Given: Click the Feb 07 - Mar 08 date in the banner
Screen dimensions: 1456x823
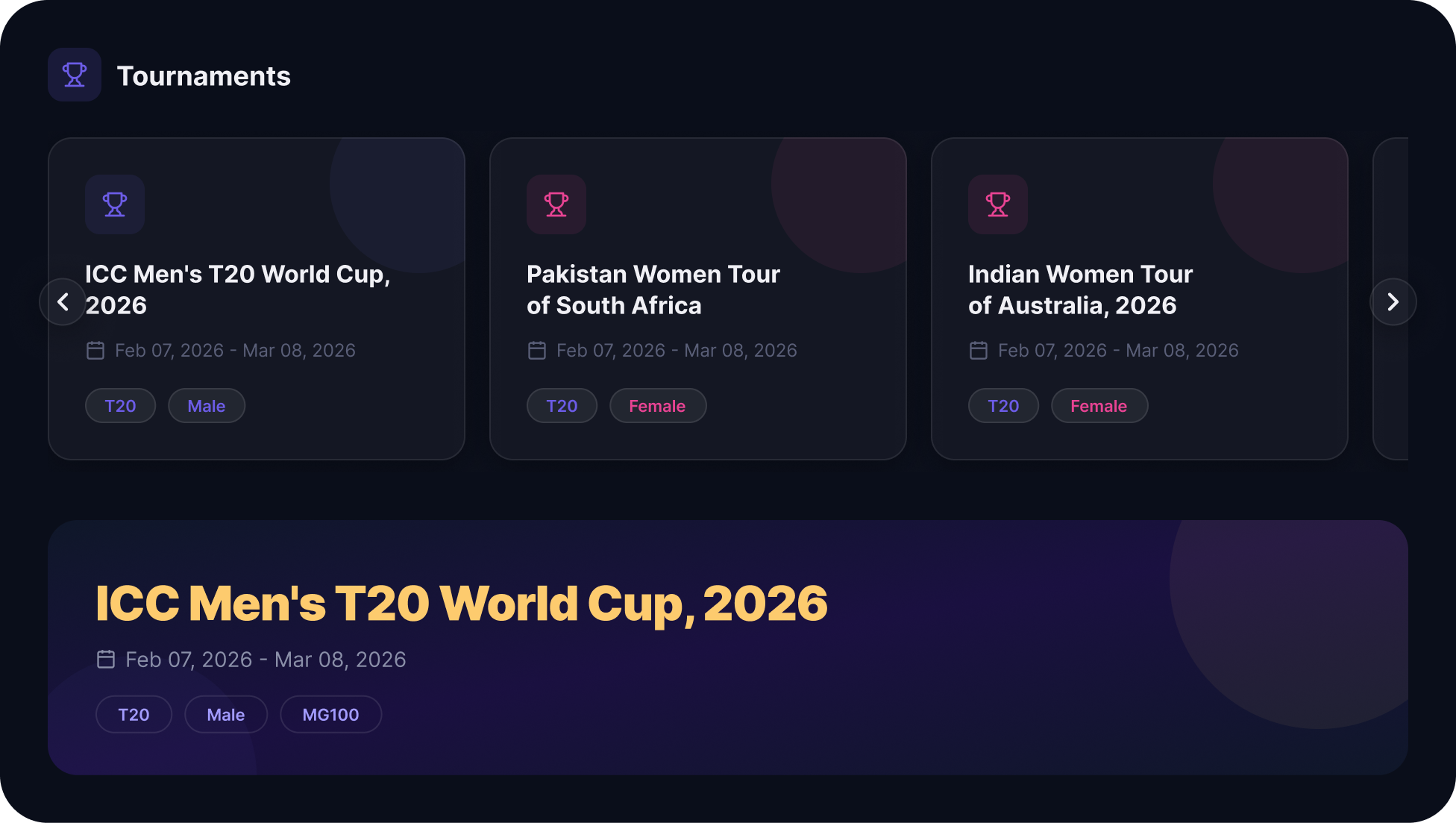Looking at the screenshot, I should coord(265,660).
